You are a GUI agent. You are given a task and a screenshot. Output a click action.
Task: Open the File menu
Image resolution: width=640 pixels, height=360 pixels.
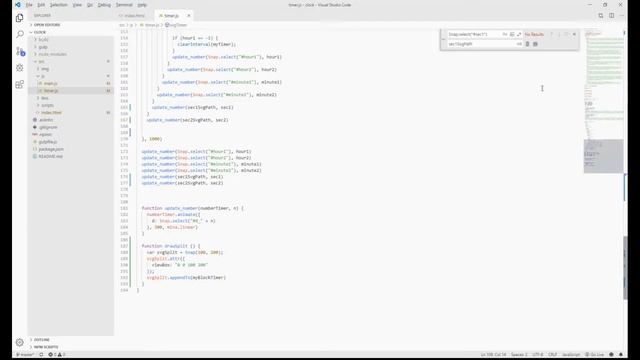click(29, 5)
